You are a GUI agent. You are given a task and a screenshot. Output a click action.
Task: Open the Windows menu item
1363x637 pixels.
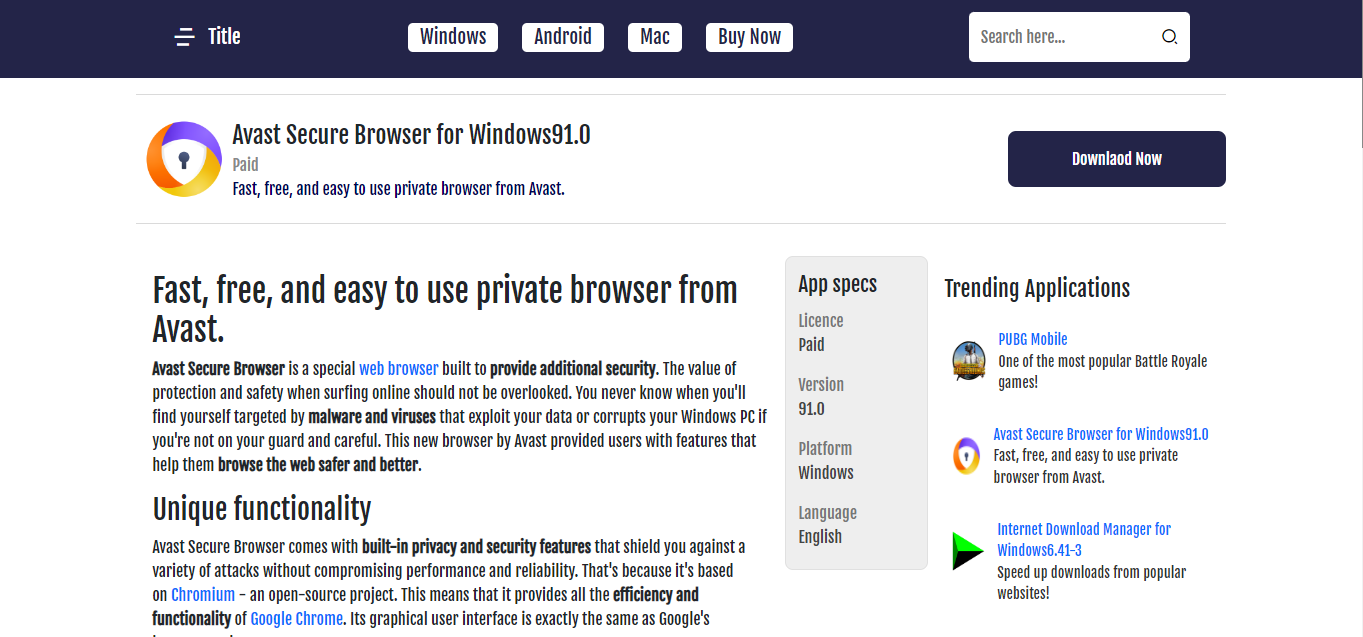[x=453, y=37]
